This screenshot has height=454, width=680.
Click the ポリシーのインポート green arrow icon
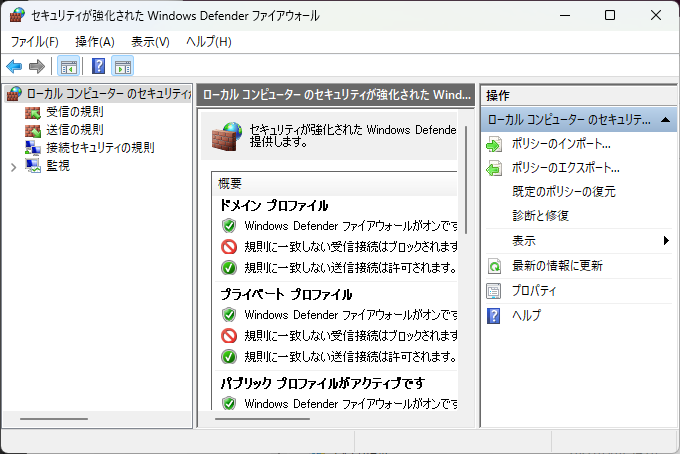click(x=494, y=144)
